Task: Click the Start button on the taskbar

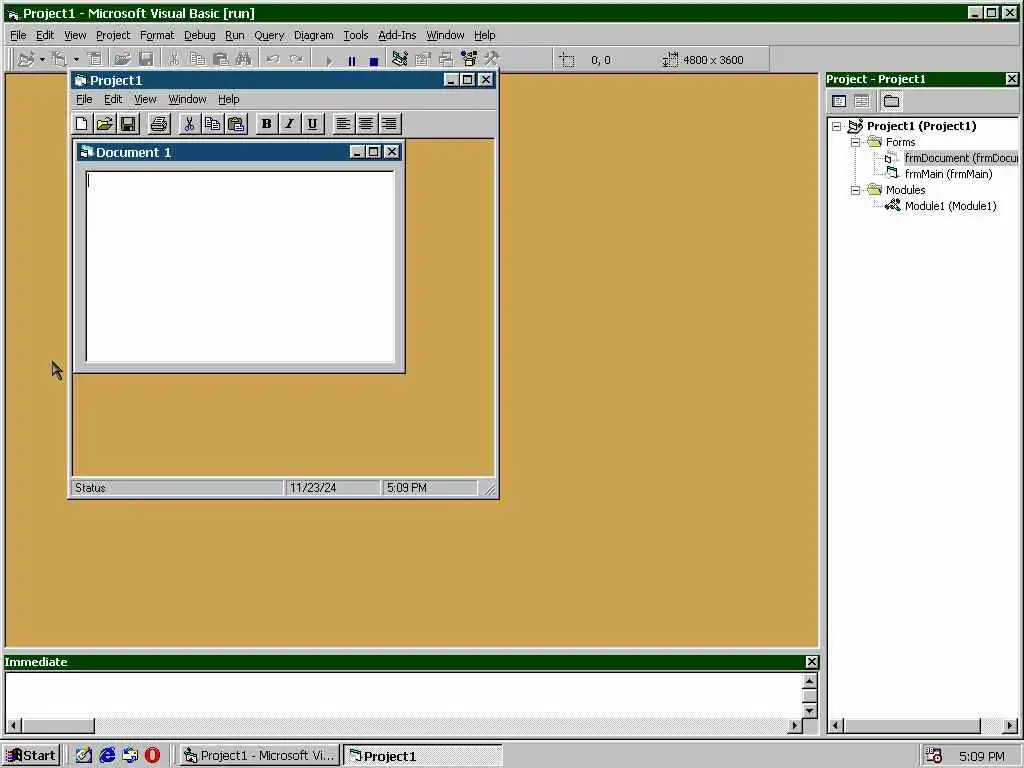Action: point(31,756)
